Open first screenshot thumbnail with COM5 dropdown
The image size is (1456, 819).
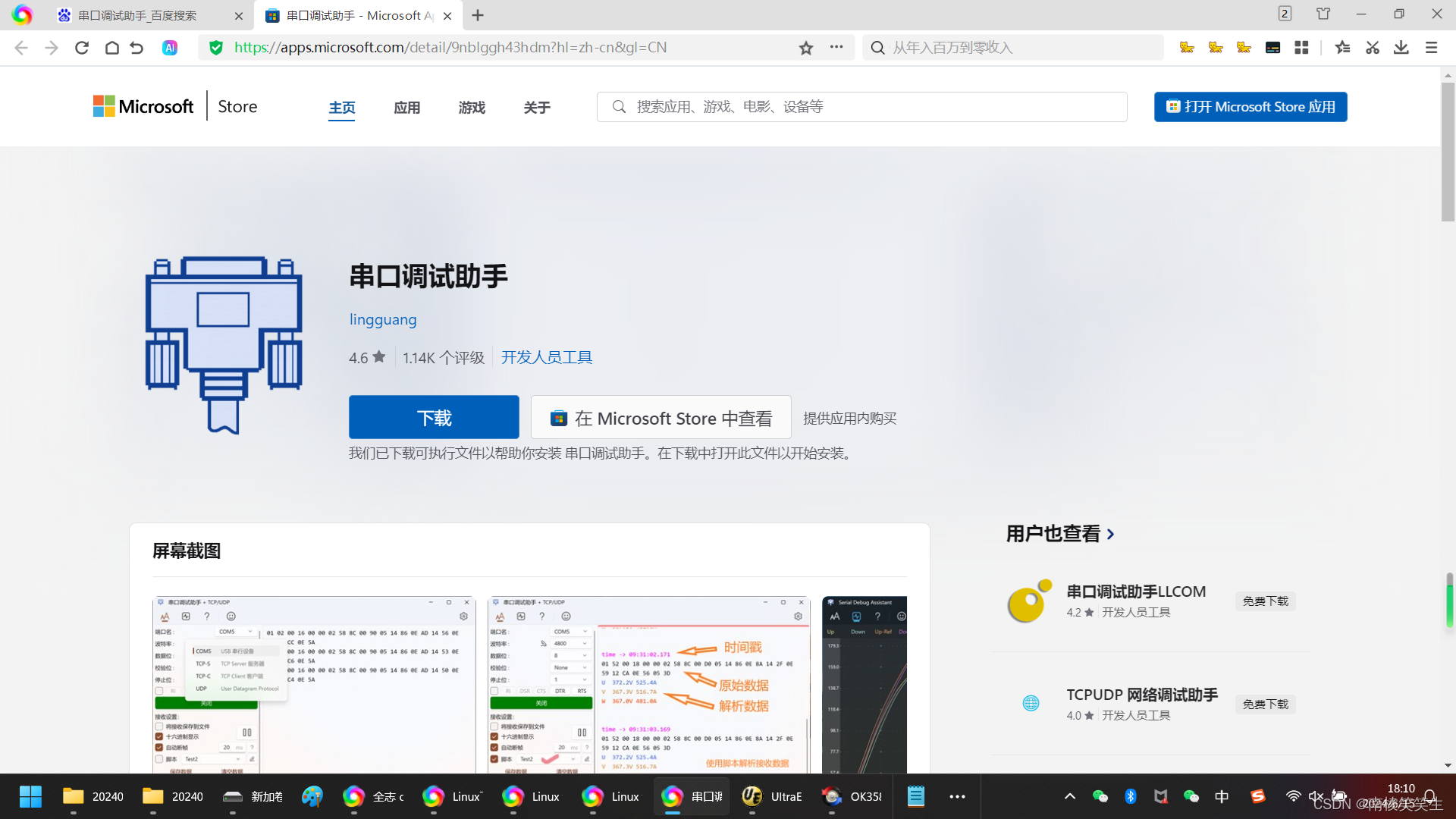(x=314, y=685)
